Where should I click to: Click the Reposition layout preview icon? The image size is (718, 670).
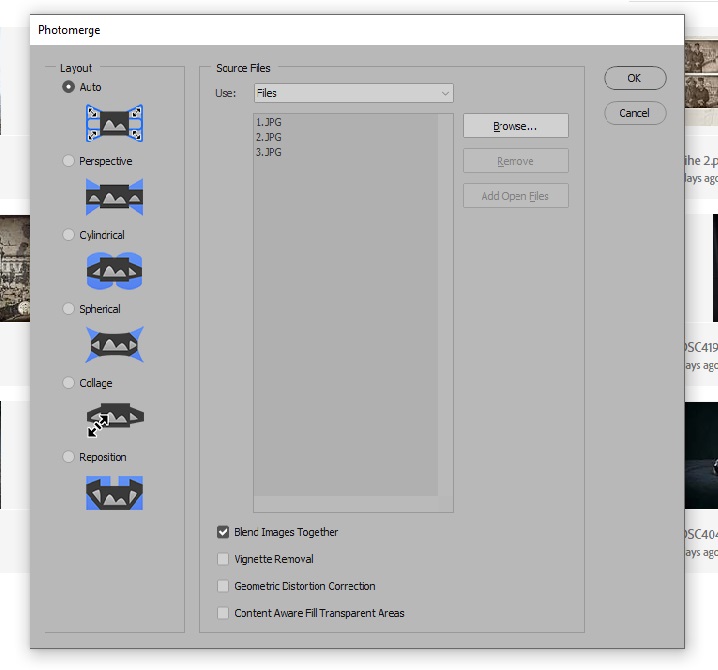click(x=114, y=492)
